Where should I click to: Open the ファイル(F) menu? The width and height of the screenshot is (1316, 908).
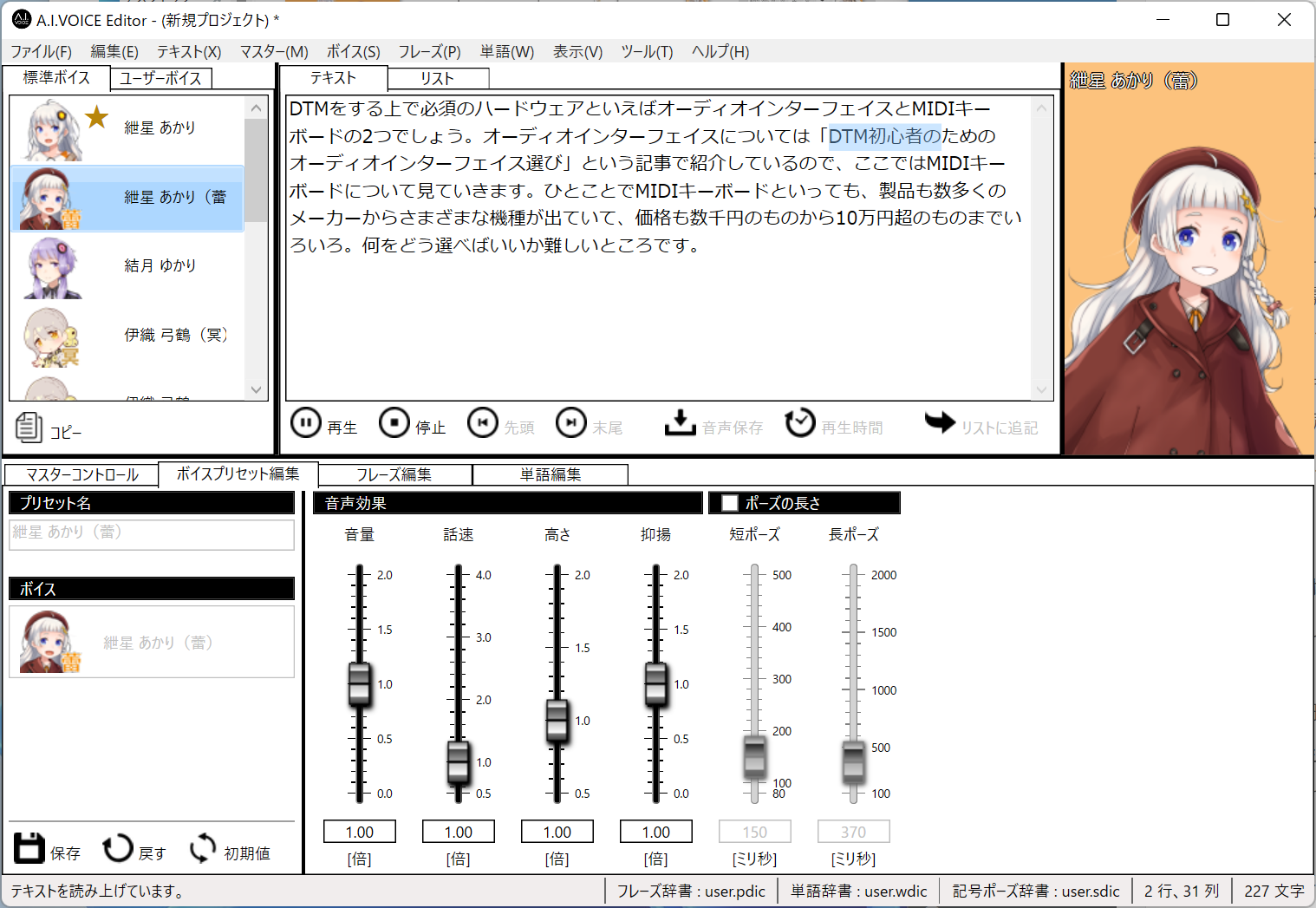tap(41, 52)
